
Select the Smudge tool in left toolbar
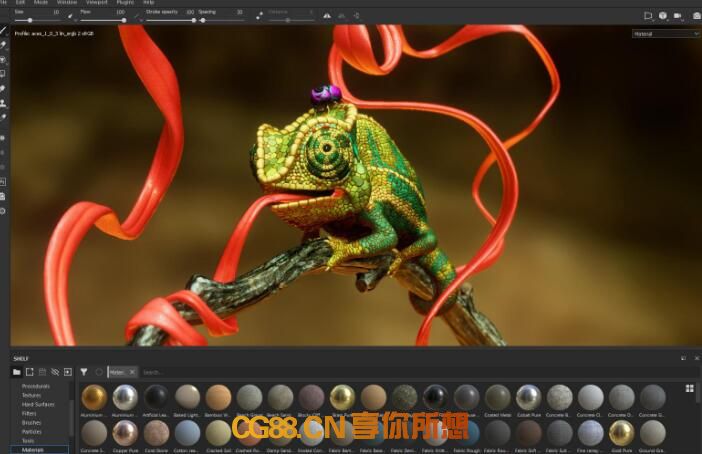3,89
